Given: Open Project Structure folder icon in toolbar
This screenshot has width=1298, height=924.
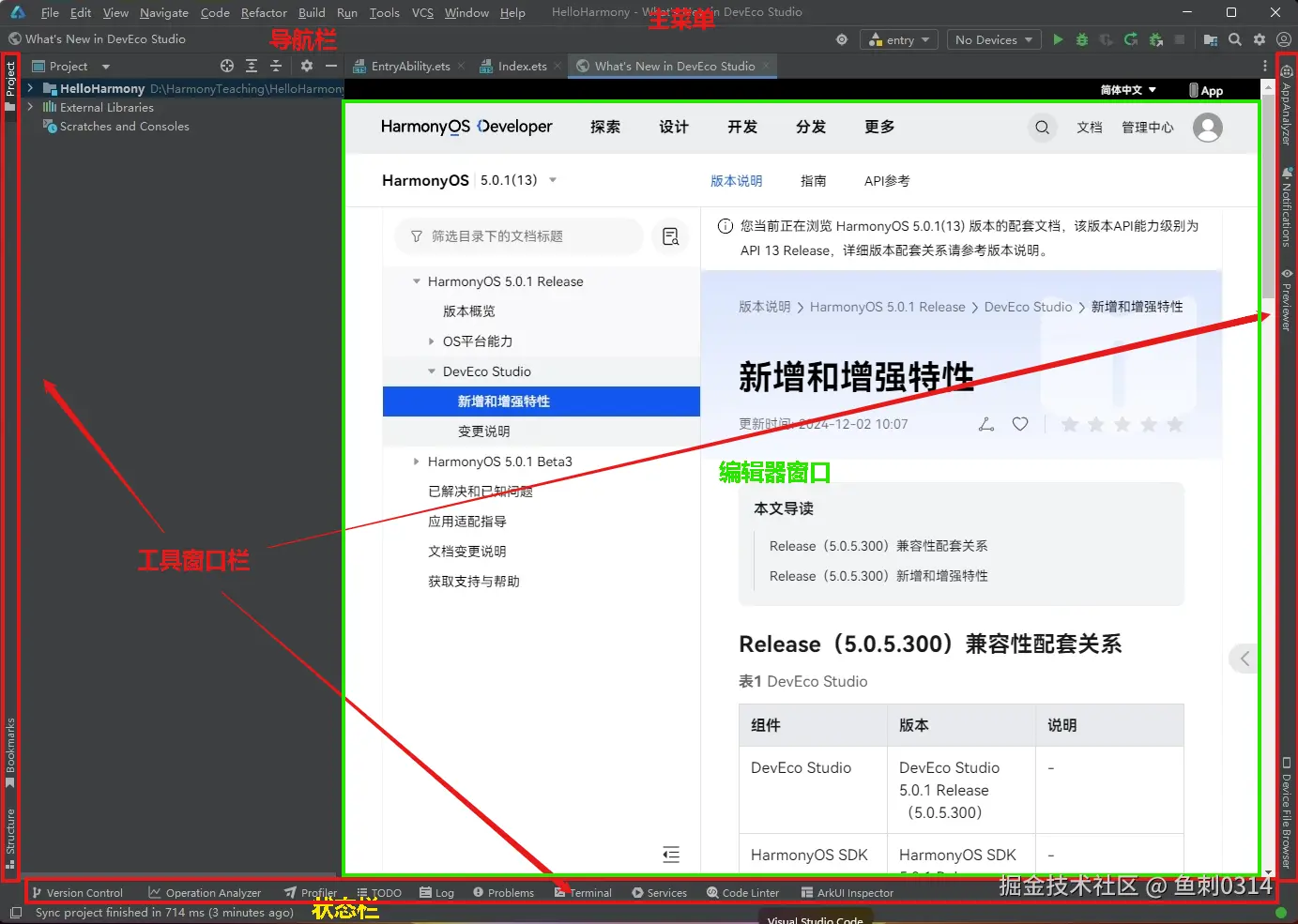Looking at the screenshot, I should (1211, 39).
